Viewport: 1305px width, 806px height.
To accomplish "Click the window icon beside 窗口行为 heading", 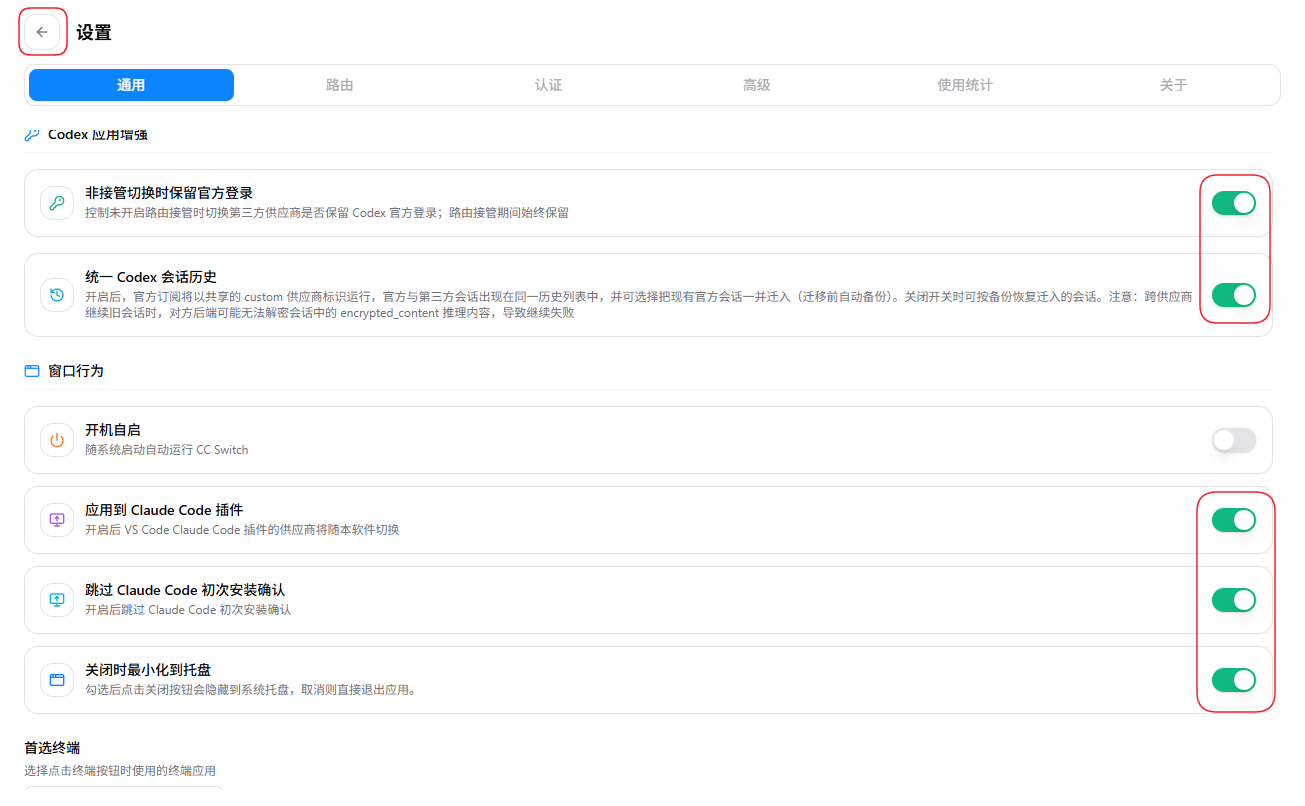I will pyautogui.click(x=32, y=371).
